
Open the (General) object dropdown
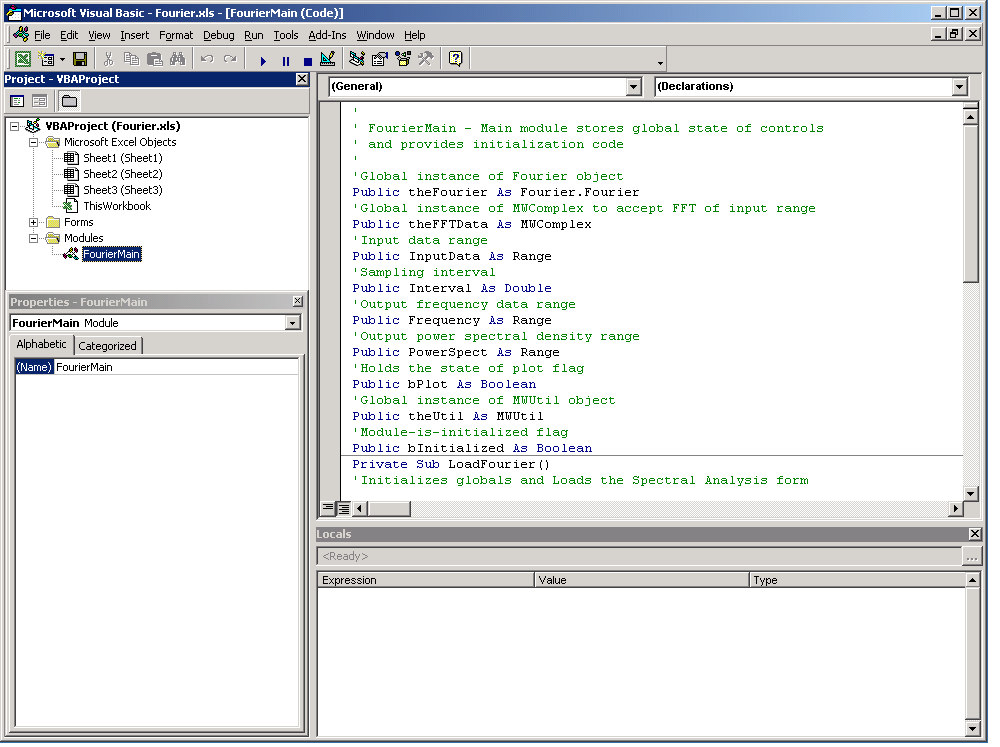click(x=633, y=87)
